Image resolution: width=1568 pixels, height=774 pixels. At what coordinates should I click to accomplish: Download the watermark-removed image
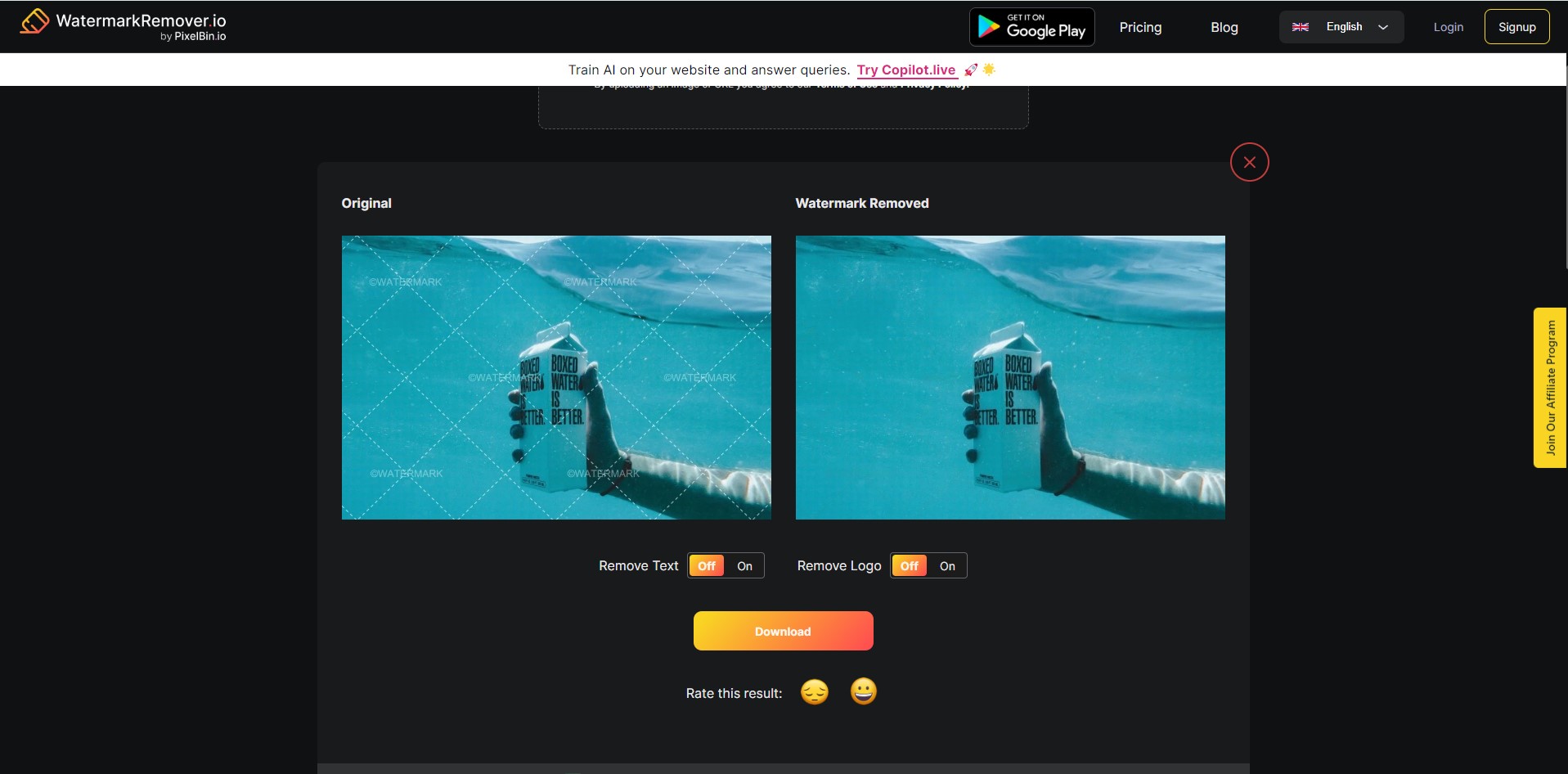784,631
